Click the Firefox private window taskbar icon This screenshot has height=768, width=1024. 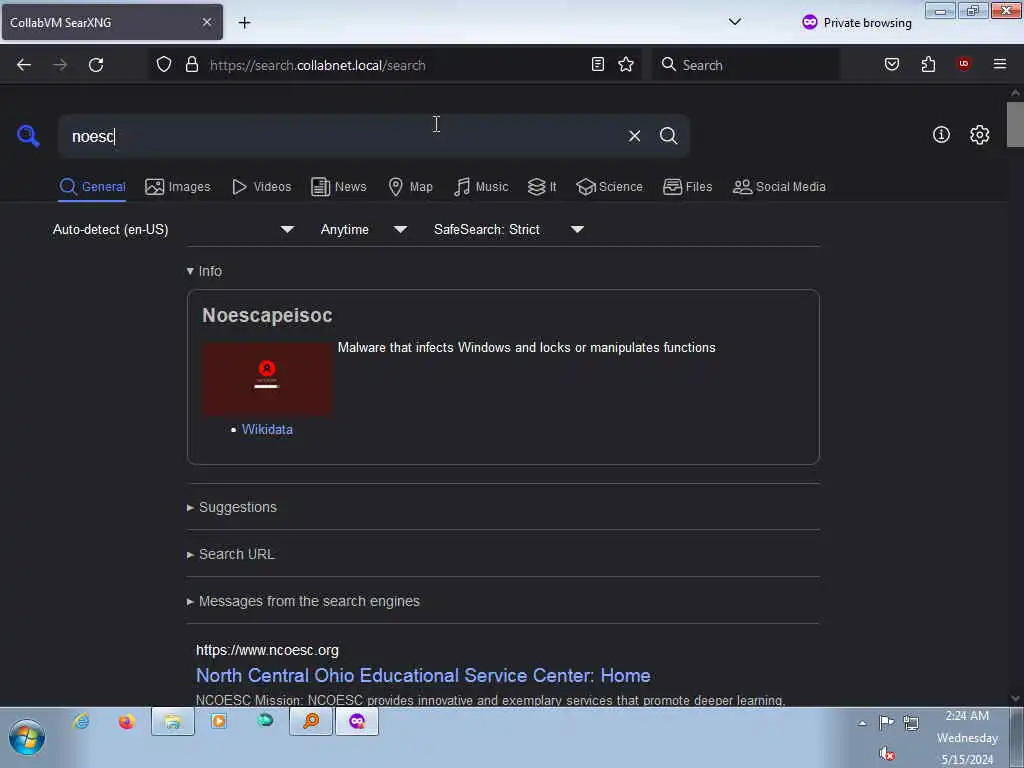357,722
